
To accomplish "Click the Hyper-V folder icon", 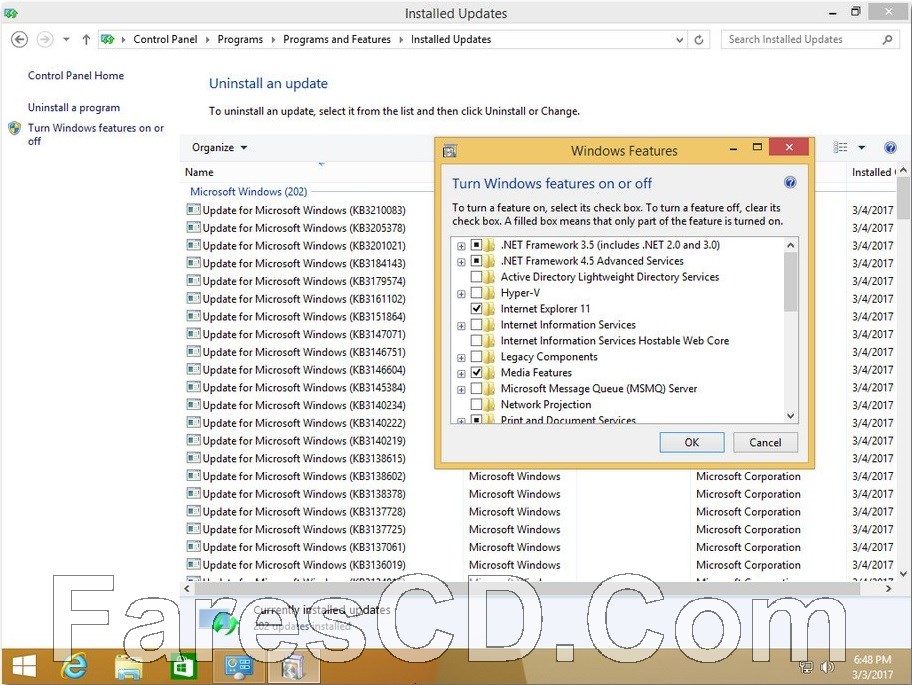I will (489, 292).
